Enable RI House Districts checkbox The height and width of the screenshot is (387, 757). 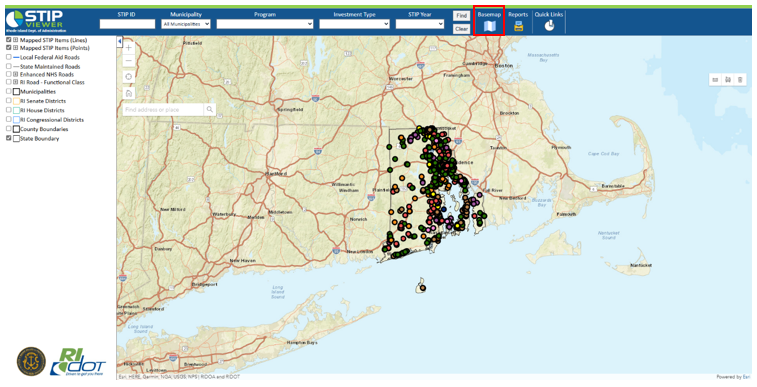(9, 110)
